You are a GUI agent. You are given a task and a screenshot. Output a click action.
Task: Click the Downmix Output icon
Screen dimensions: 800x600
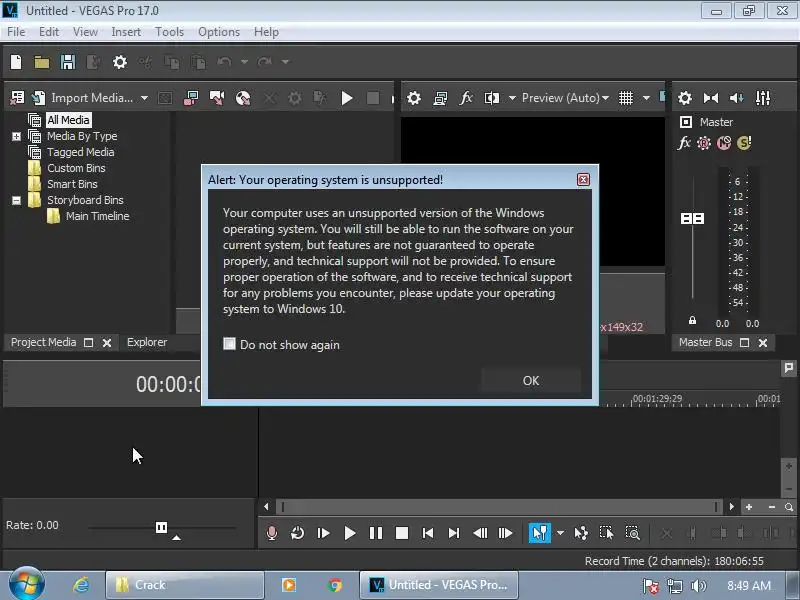pyautogui.click(x=711, y=98)
